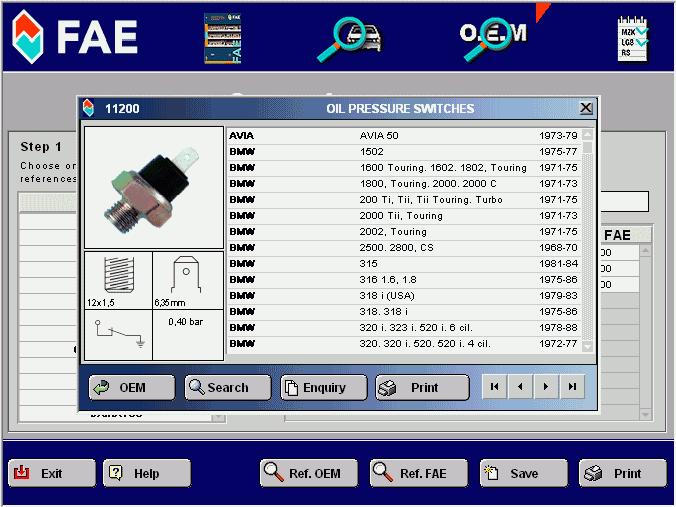Click the 11200 reference number in title

(x=122, y=109)
